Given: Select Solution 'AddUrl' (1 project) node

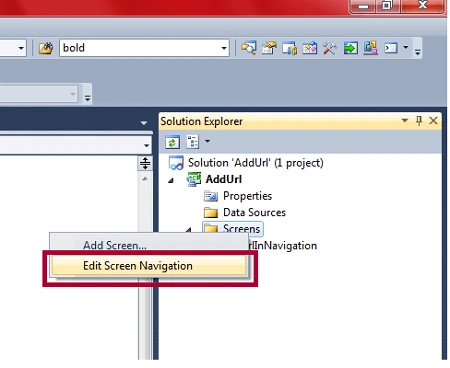Looking at the screenshot, I should (x=255, y=163).
